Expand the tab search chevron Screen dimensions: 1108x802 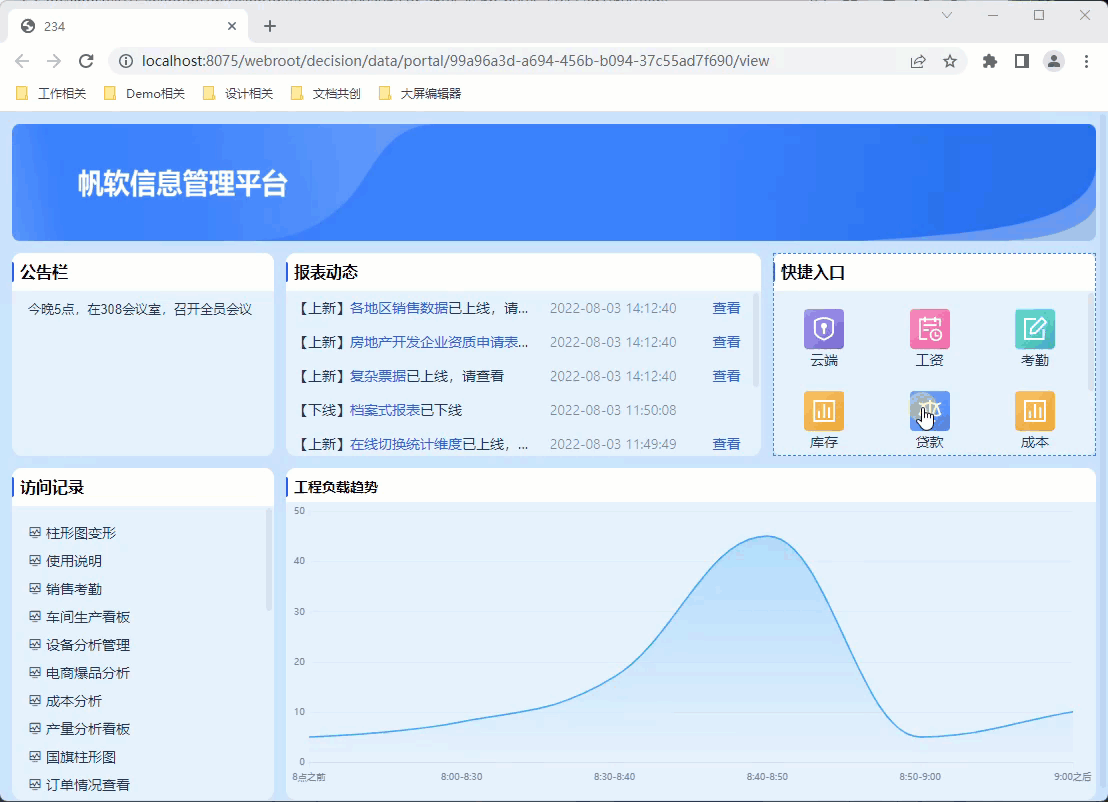(x=947, y=16)
